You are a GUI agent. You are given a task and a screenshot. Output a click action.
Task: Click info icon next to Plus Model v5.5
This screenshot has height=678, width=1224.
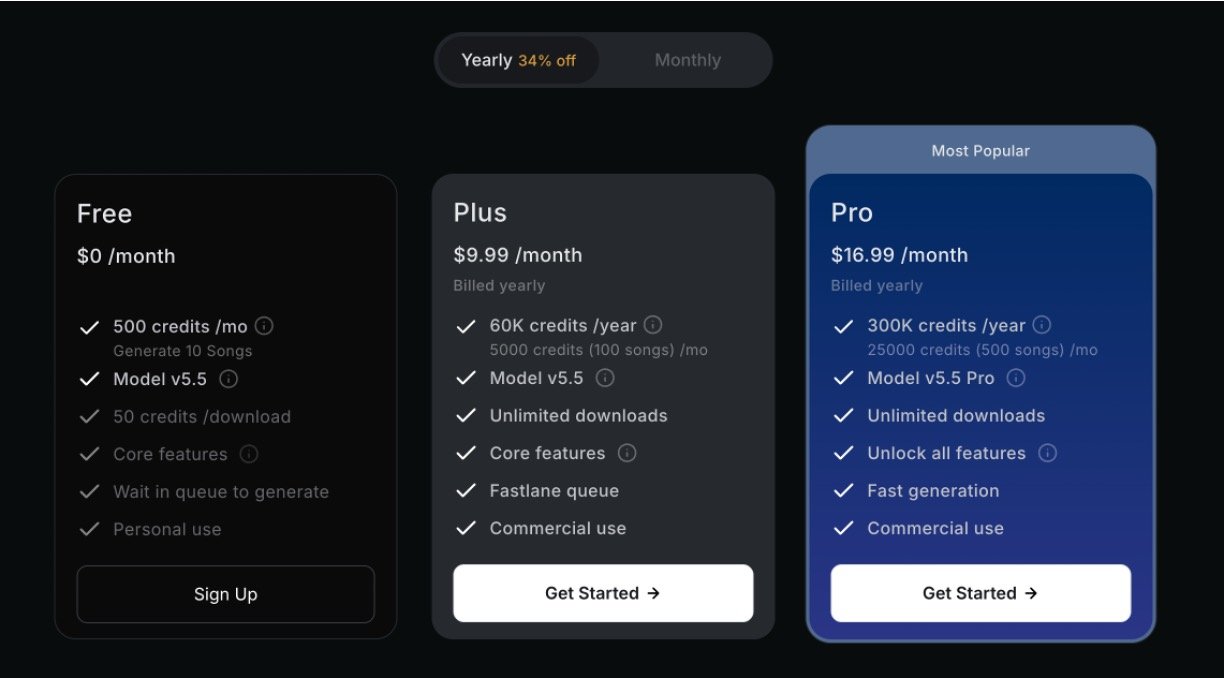coord(605,378)
